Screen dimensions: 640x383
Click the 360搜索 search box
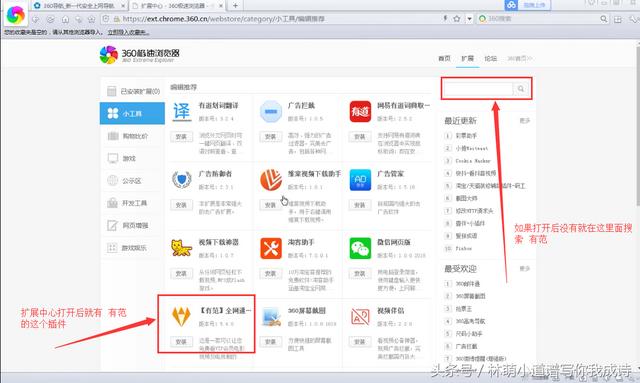pyautogui.click(x=543, y=18)
